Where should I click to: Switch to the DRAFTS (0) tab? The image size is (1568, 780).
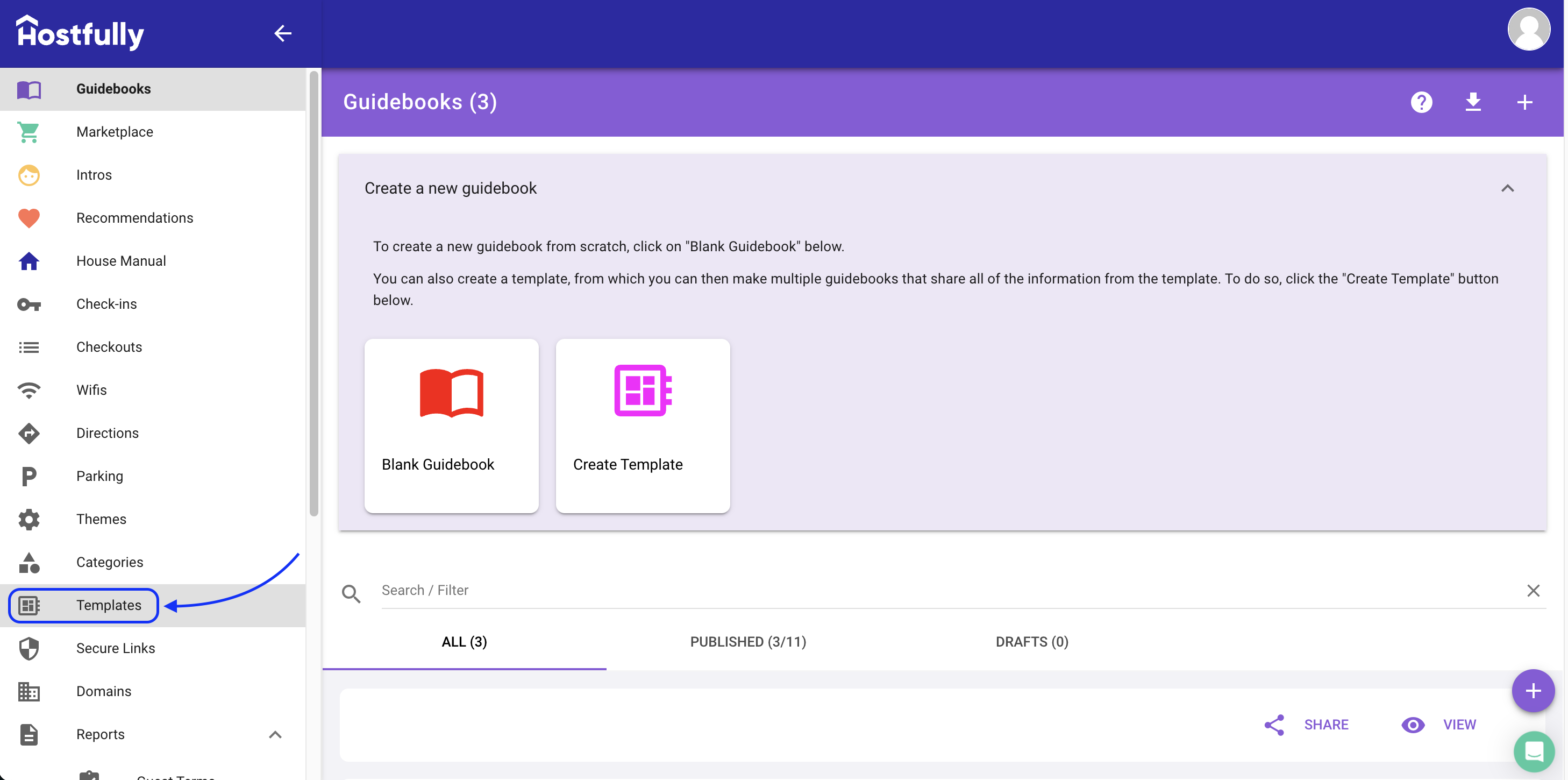1031,642
